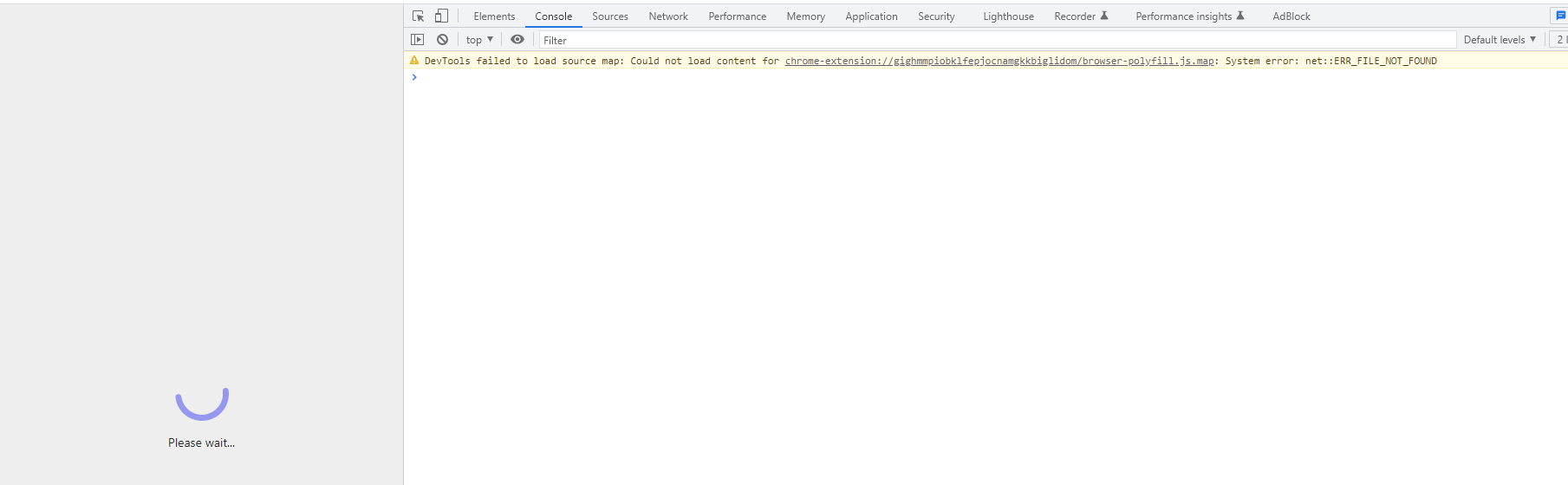The height and width of the screenshot is (485, 1568).
Task: Open the Sources tab
Action: click(x=610, y=16)
